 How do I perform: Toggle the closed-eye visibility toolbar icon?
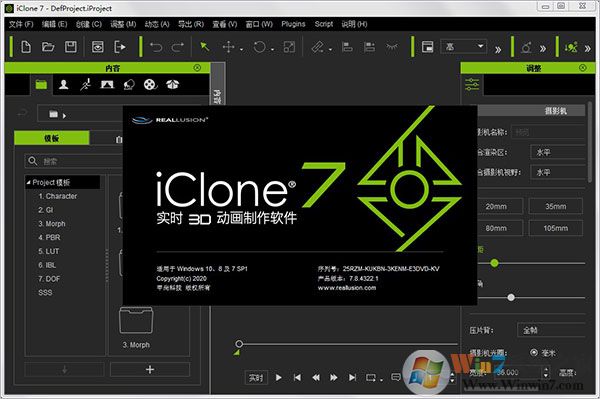[x=391, y=47]
